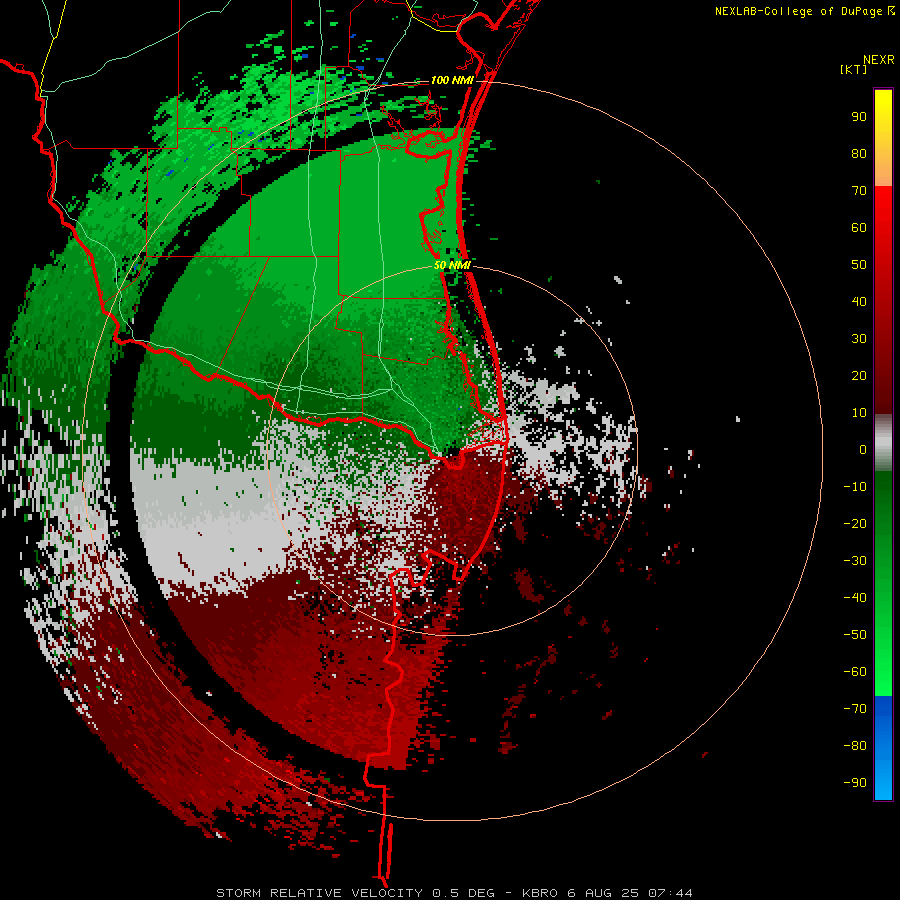Click the 90 value on velocity scale
900x900 pixels.
[x=859, y=117]
